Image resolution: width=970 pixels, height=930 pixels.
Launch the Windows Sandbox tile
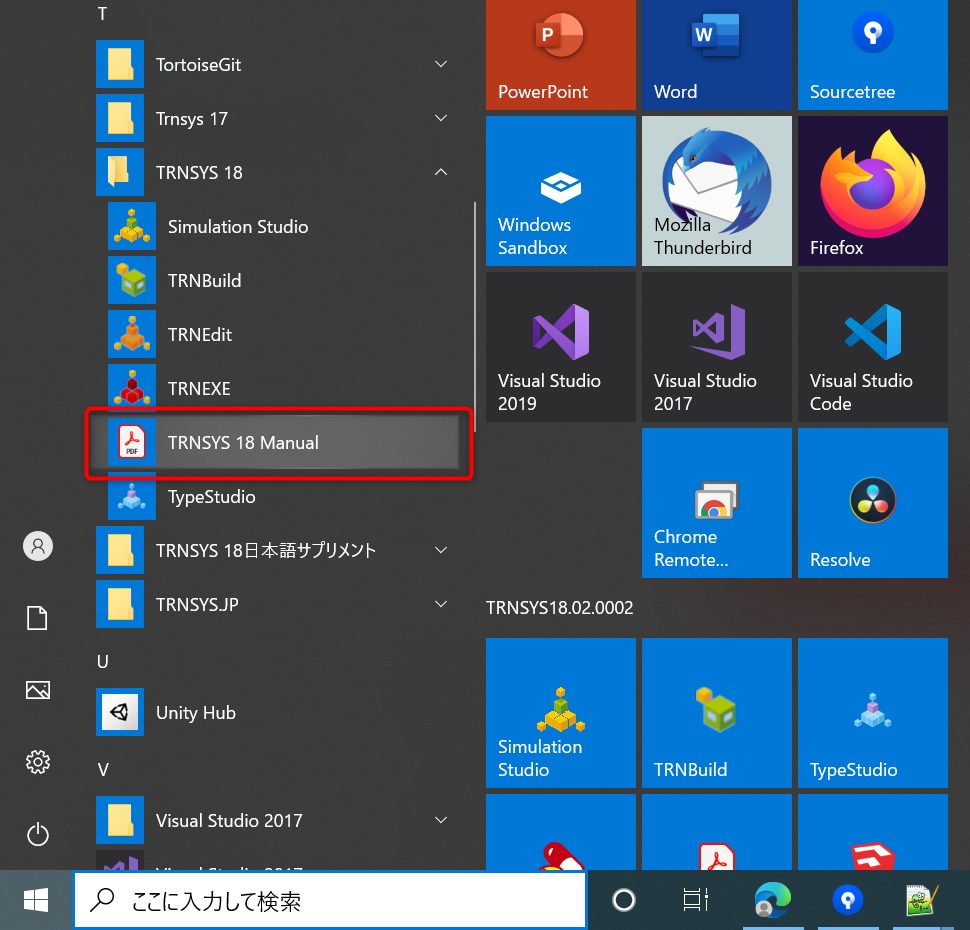coord(560,191)
